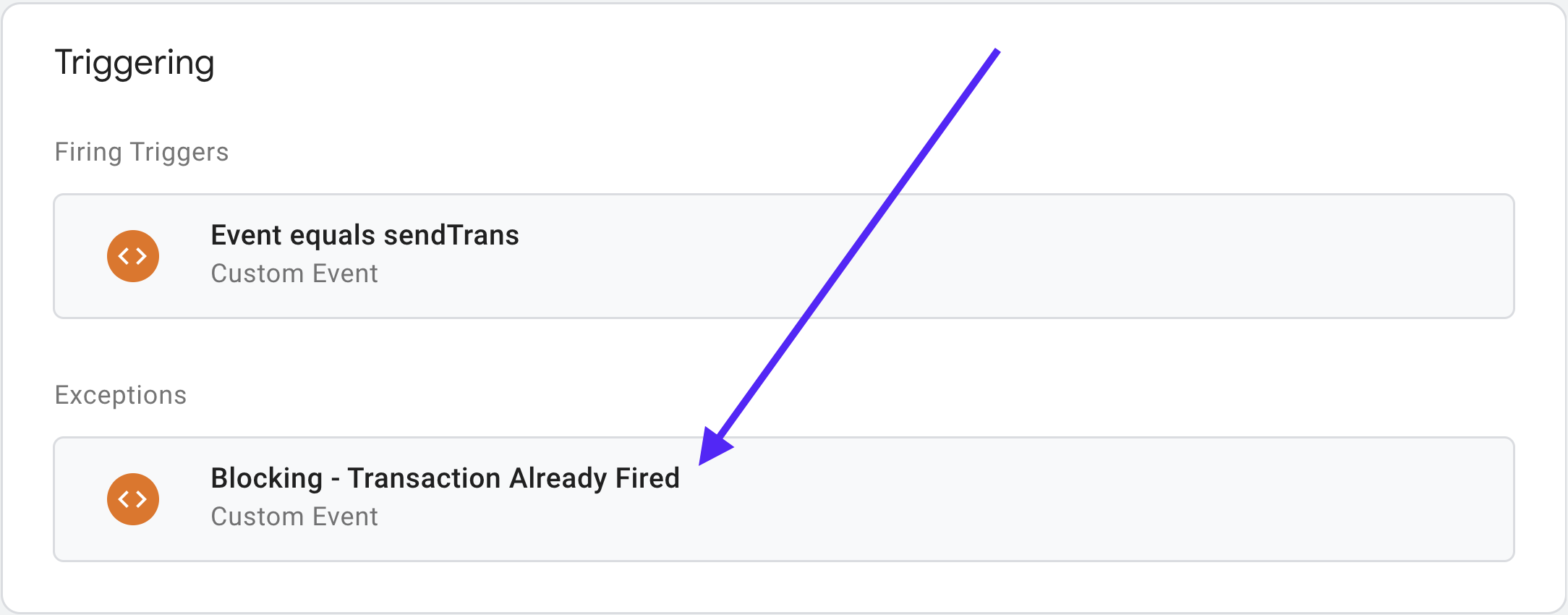
Task: Click the word 'sendTrans' in the trigger name
Action: [451, 236]
